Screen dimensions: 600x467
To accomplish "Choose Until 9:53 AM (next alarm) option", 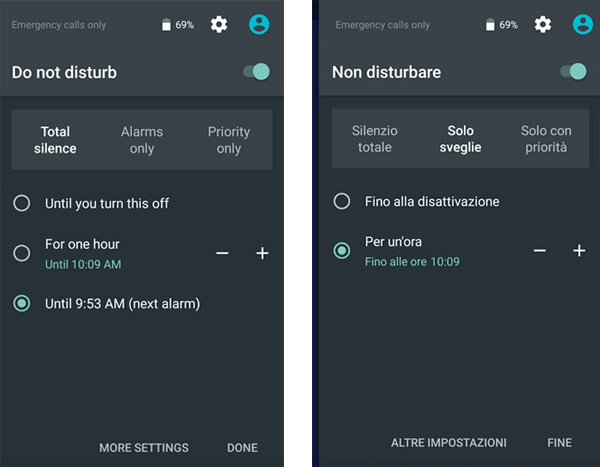I will tap(106, 304).
